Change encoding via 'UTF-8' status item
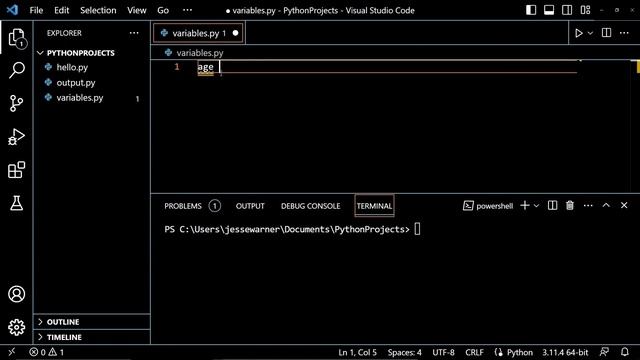Image resolution: width=640 pixels, height=360 pixels. pyautogui.click(x=443, y=352)
